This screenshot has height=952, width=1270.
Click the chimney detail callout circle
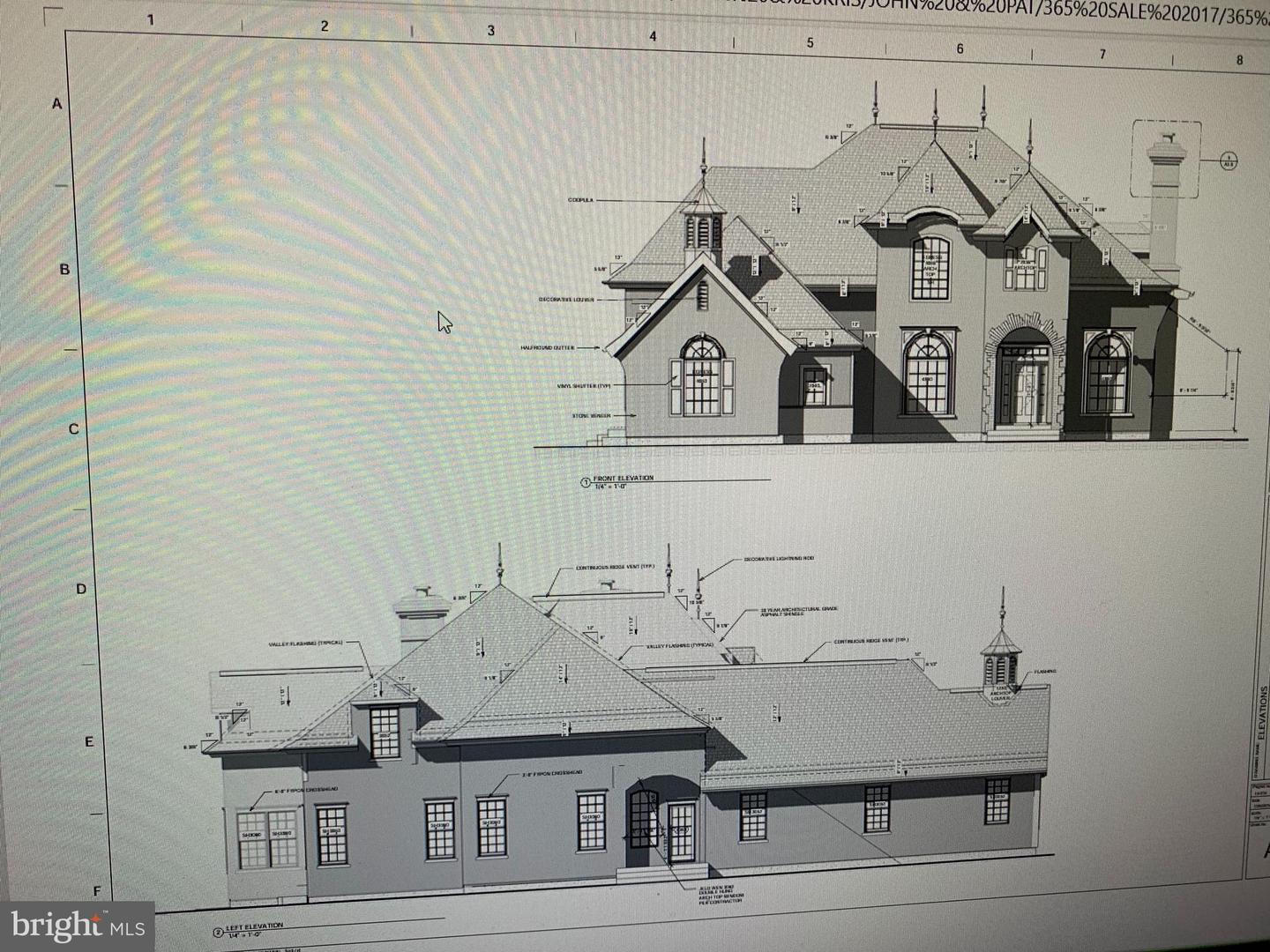click(1228, 160)
